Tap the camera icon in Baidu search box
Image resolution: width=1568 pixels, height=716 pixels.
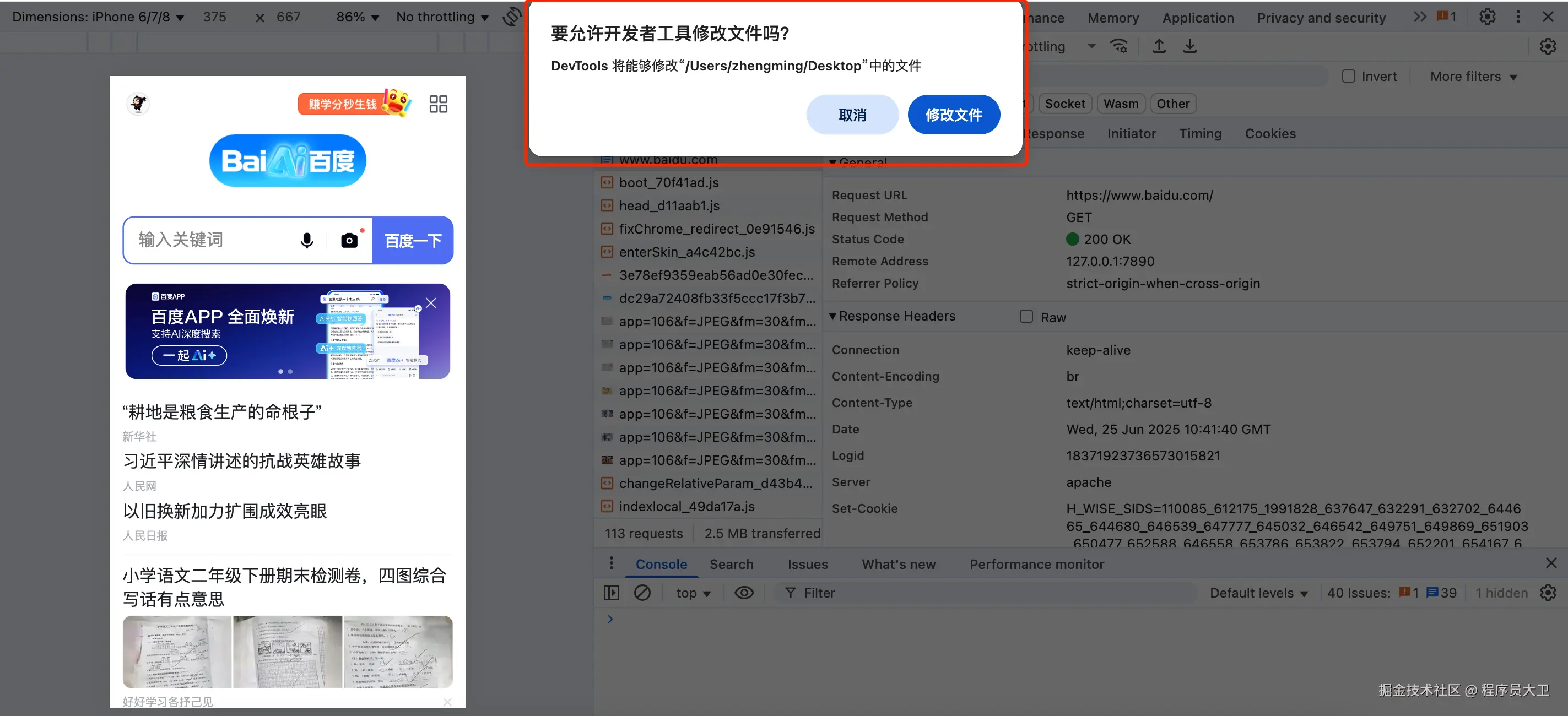pos(349,240)
